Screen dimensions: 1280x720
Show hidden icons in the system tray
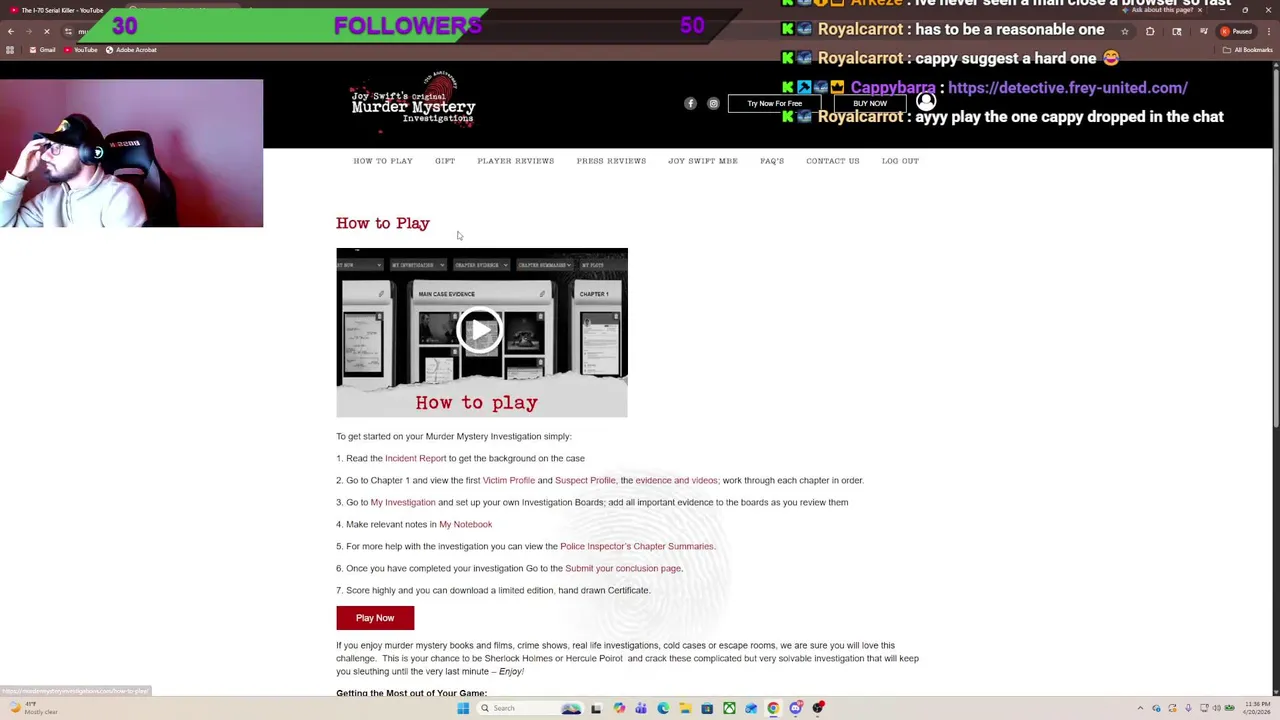(x=1141, y=708)
